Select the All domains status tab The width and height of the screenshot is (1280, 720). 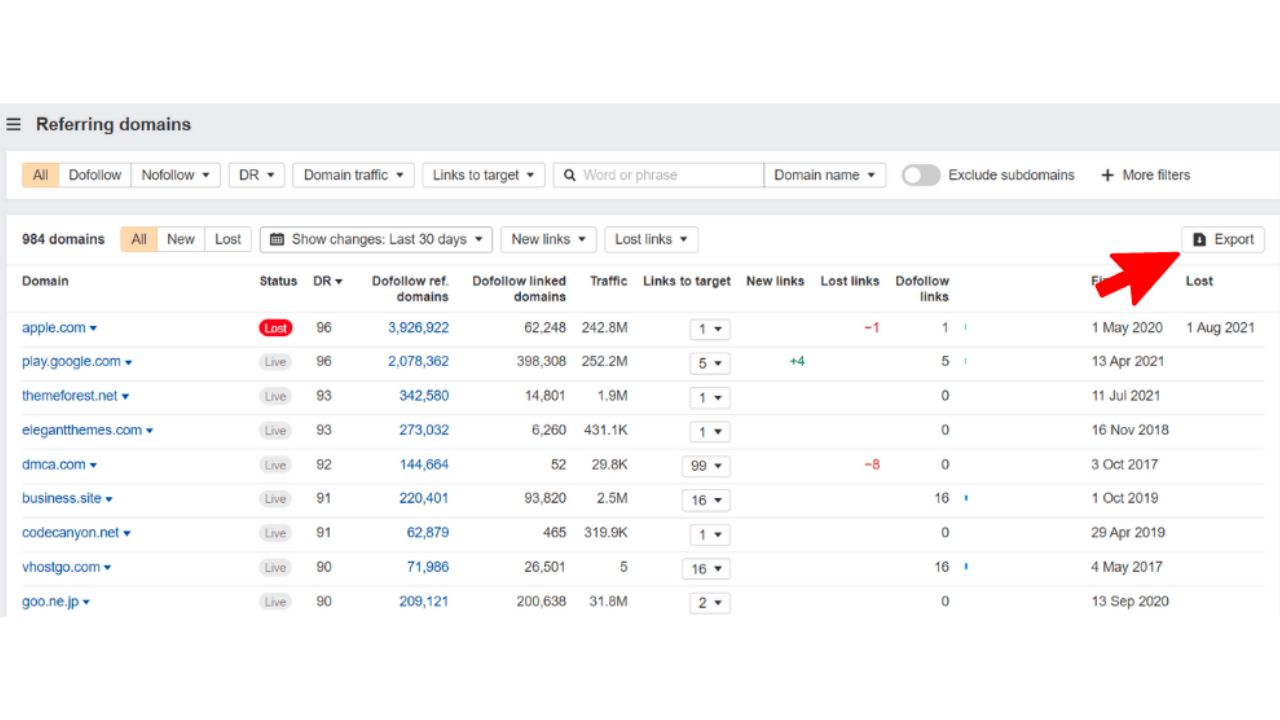139,240
